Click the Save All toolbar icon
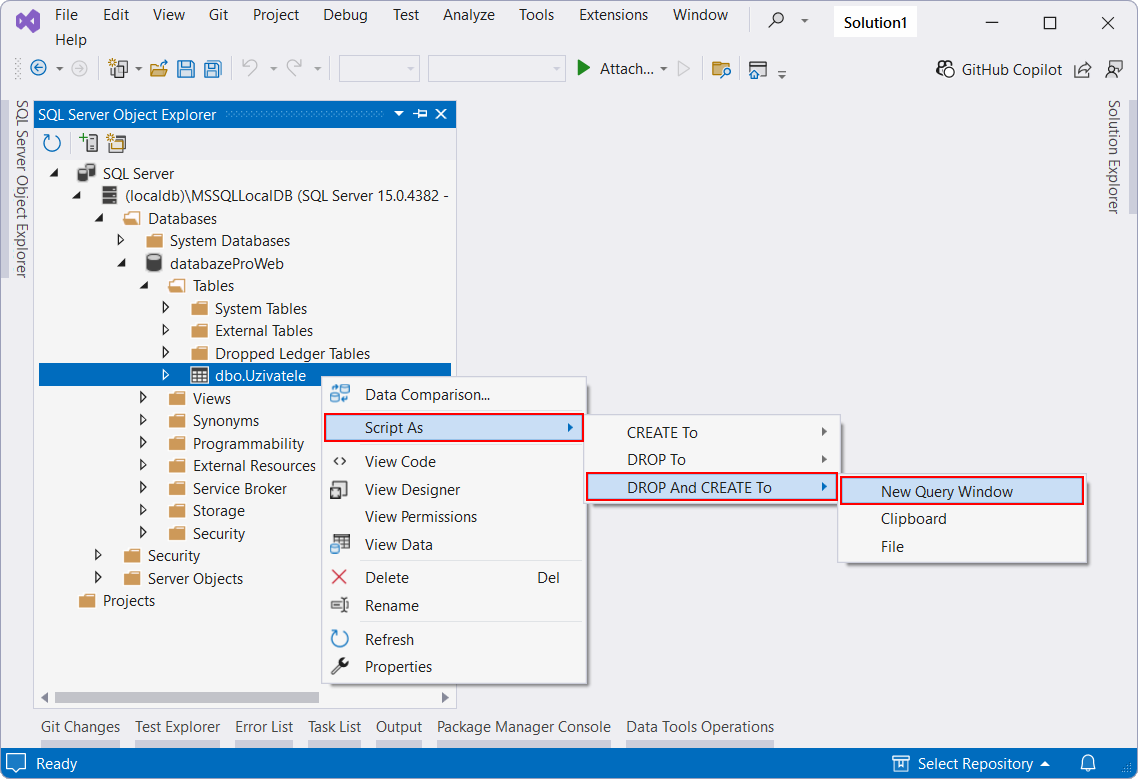1138x779 pixels. [x=211, y=68]
